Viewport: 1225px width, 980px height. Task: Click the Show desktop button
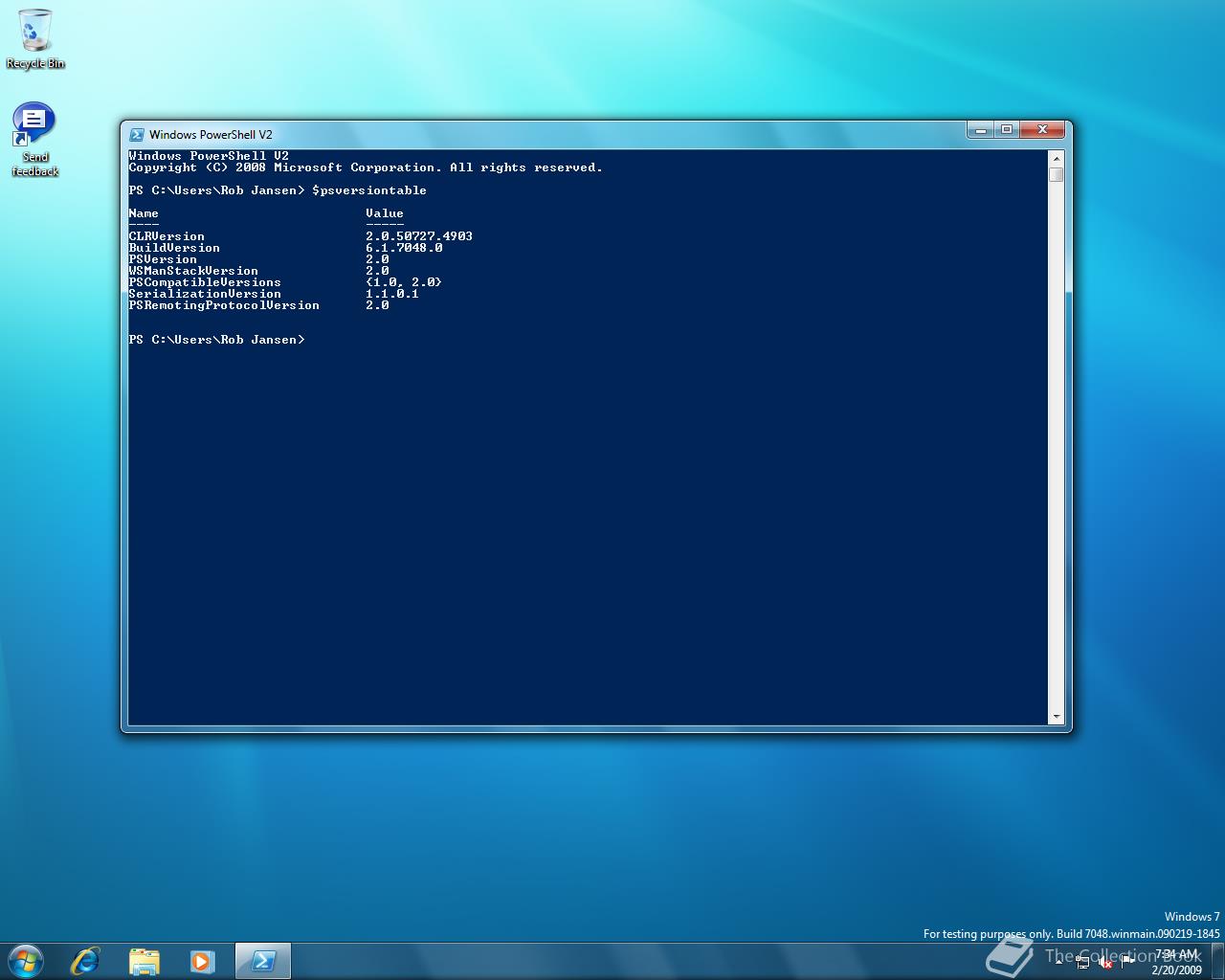click(x=1218, y=962)
